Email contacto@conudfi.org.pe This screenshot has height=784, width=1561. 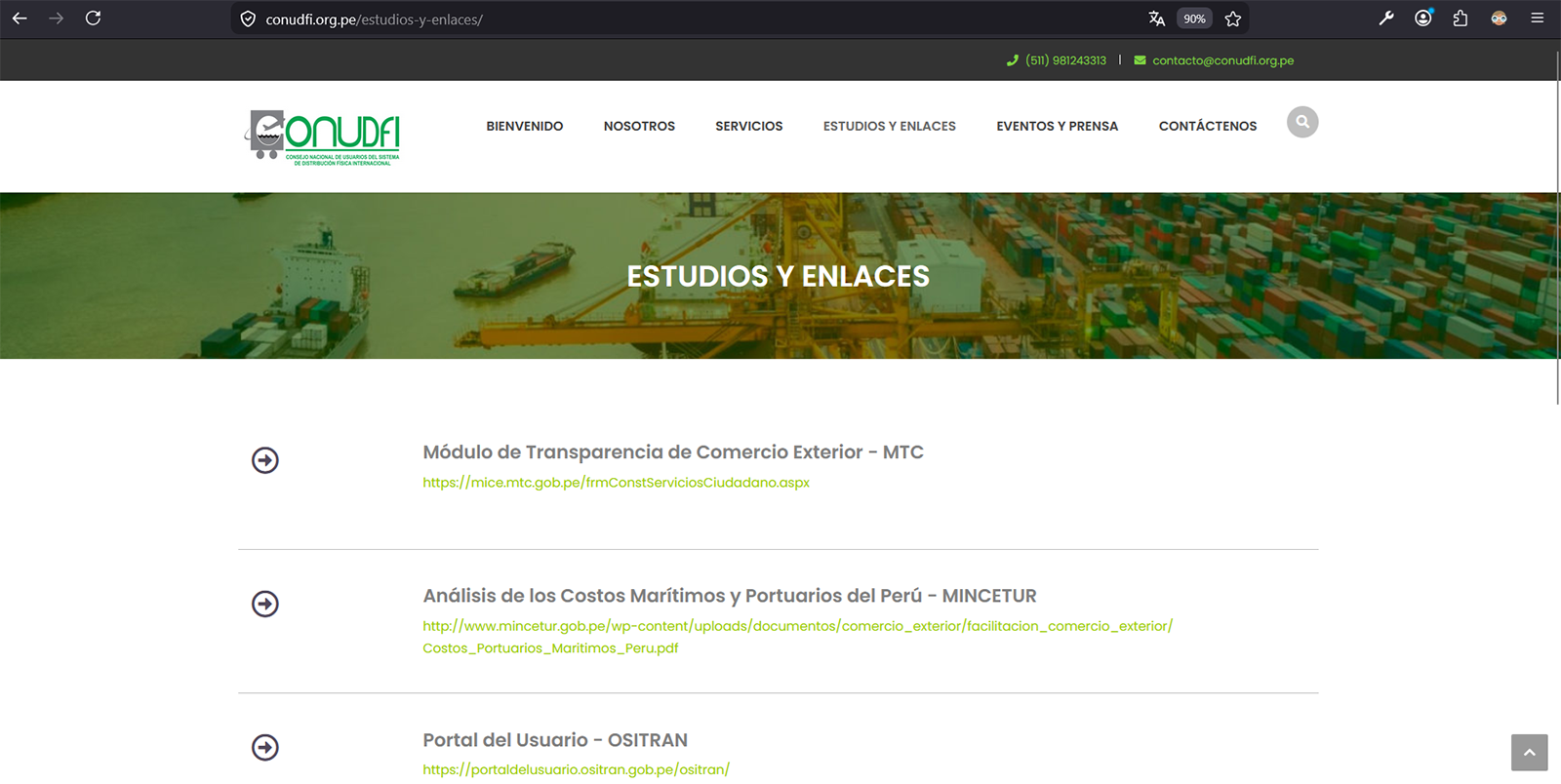pyautogui.click(x=1223, y=60)
